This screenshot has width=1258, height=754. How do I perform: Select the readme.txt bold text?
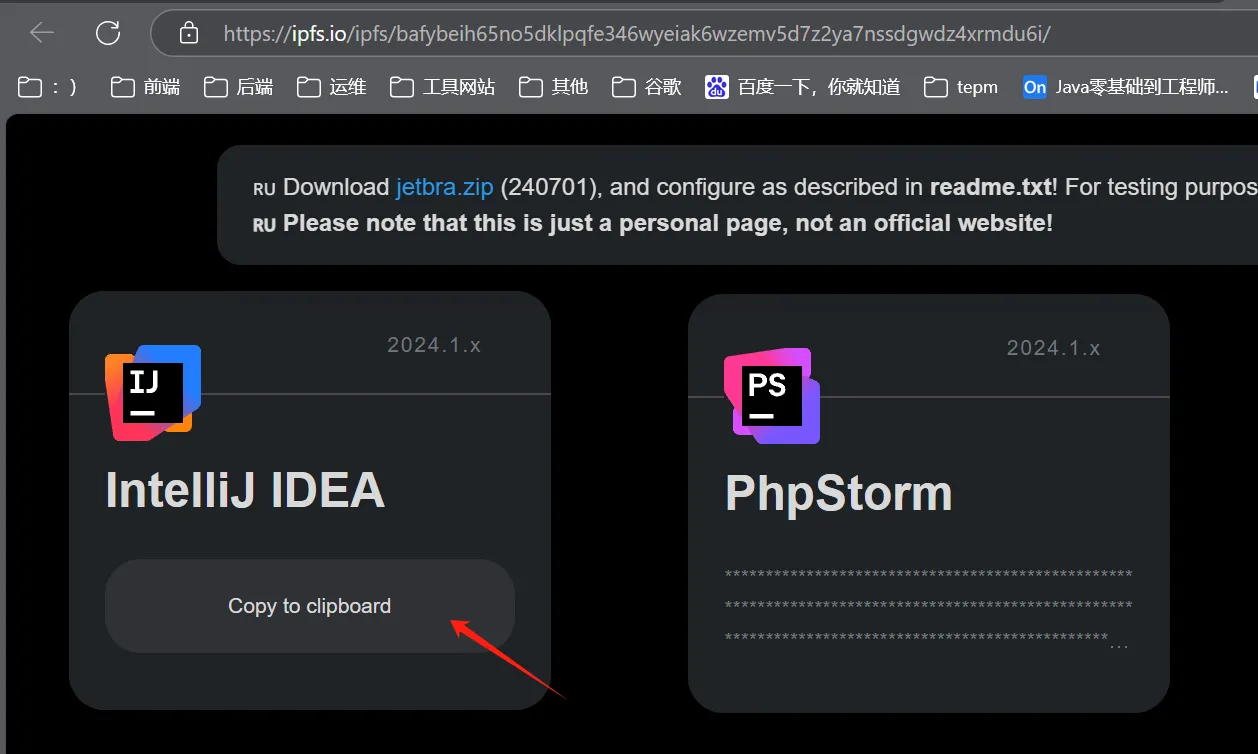[x=990, y=187]
